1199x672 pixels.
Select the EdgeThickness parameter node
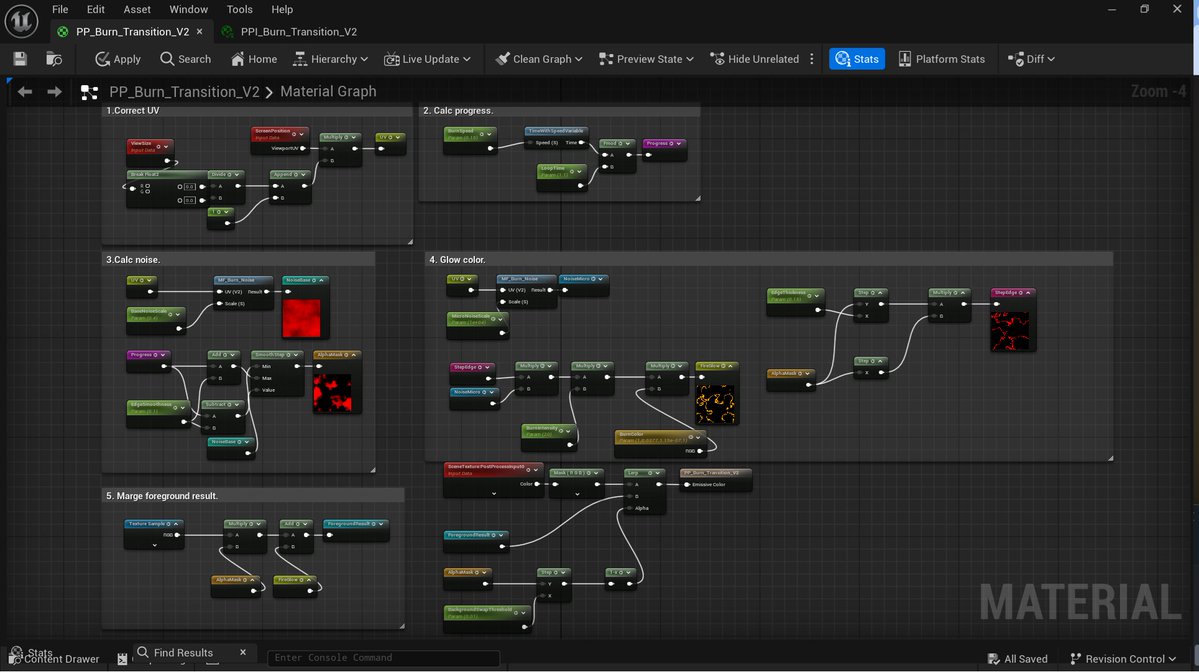795,301
